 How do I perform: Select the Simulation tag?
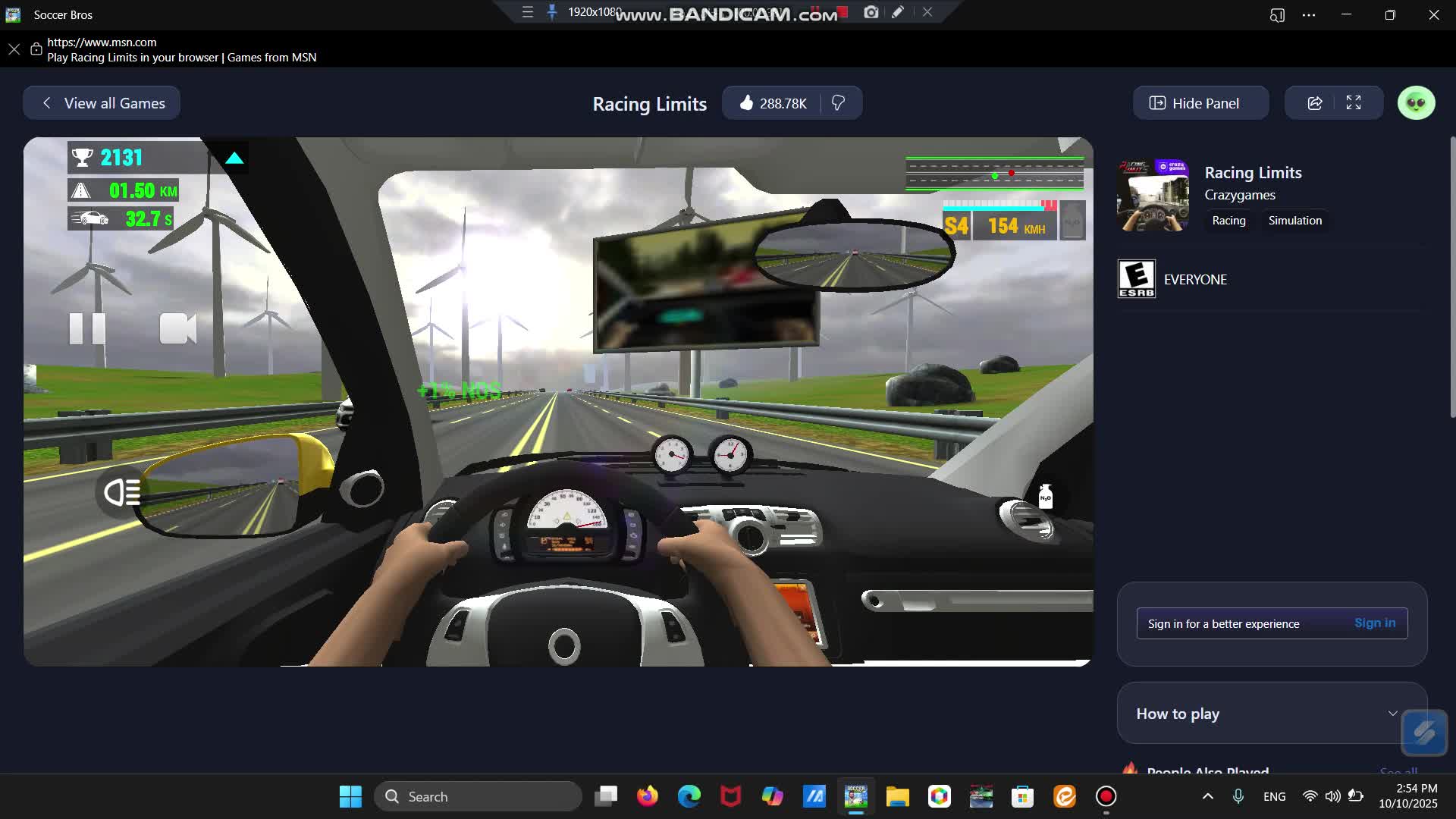(x=1294, y=221)
